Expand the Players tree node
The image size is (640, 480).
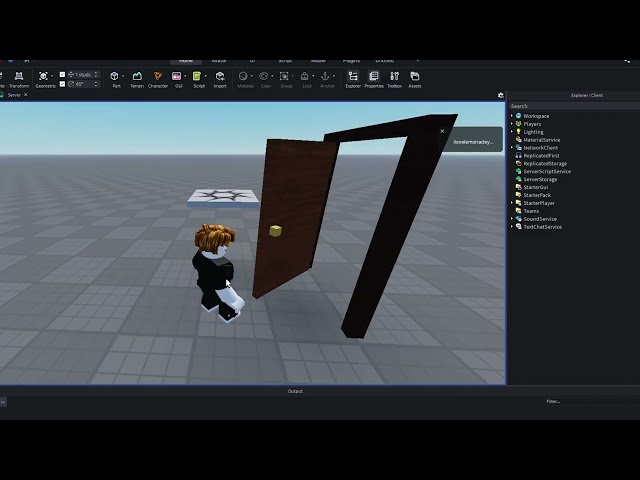512,124
